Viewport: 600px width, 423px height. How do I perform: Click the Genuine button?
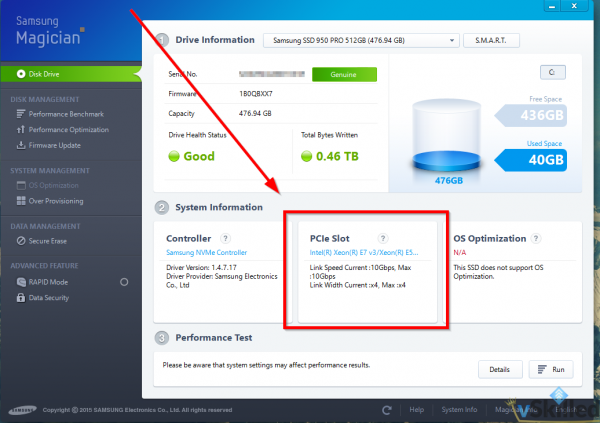pyautogui.click(x=344, y=75)
